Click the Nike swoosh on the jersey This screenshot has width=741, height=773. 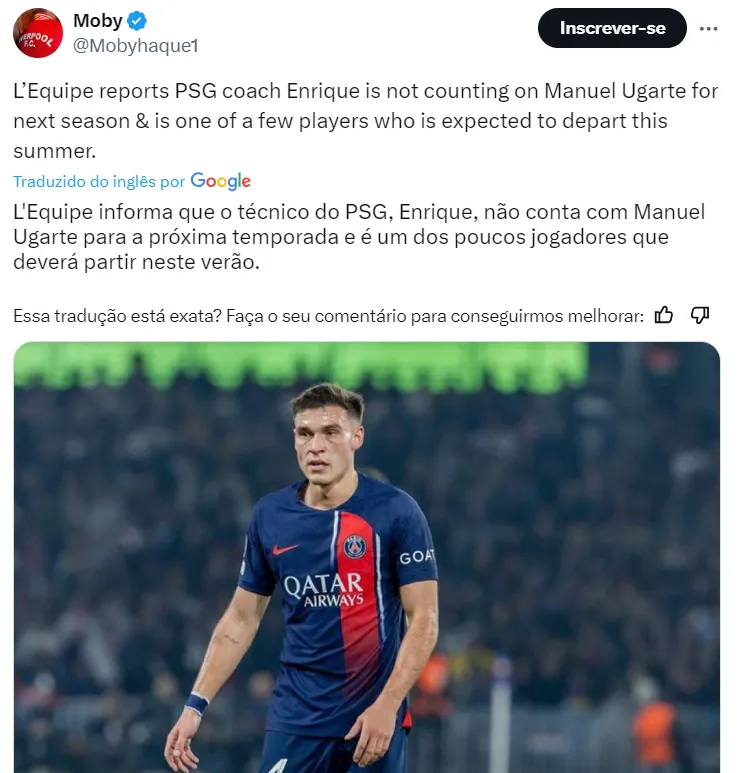click(286, 549)
